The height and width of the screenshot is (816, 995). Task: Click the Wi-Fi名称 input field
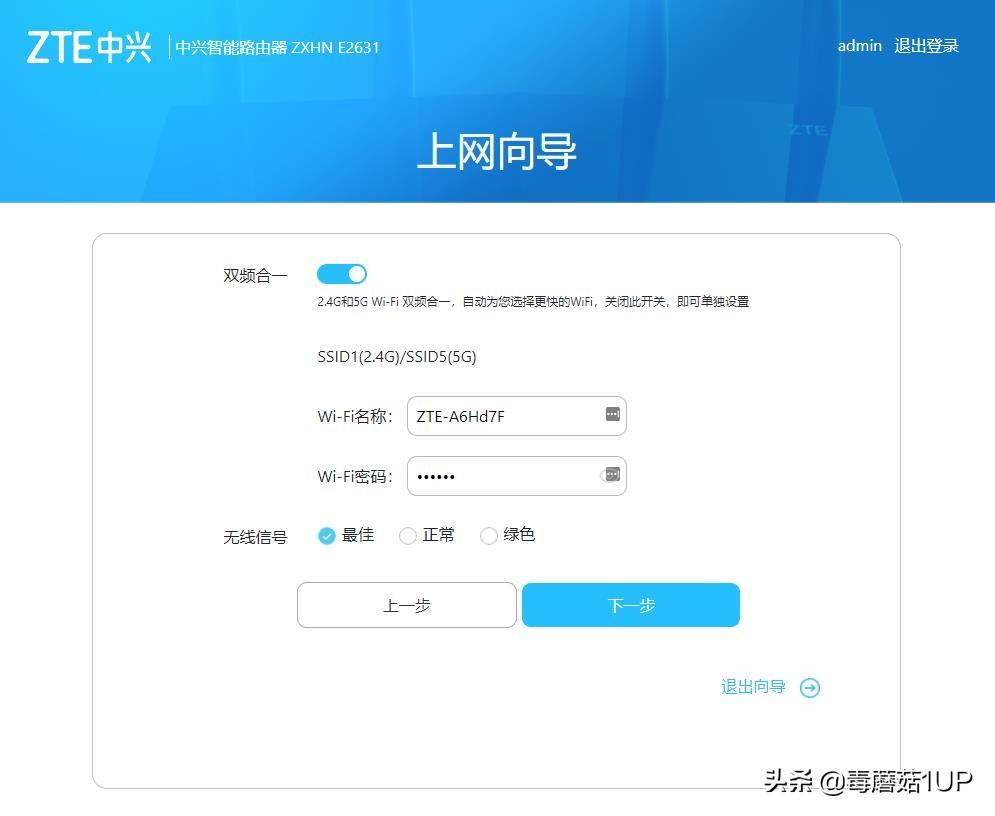coord(517,416)
